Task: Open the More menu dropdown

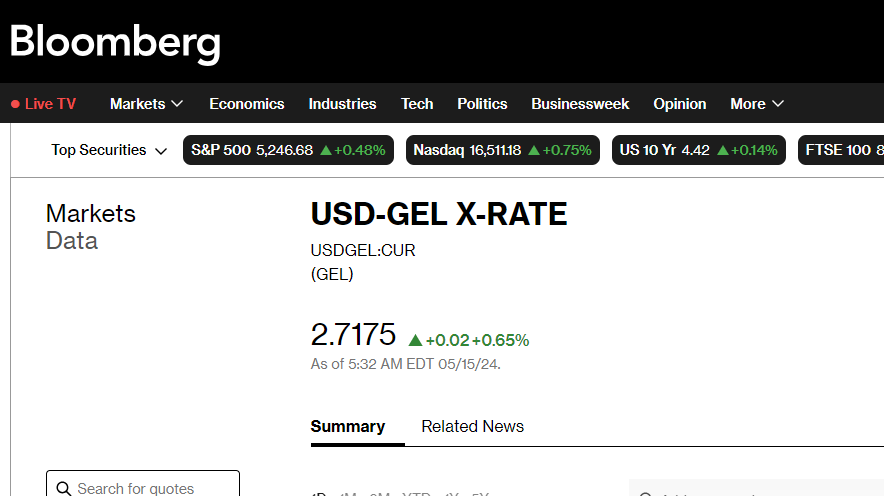Action: tap(757, 104)
